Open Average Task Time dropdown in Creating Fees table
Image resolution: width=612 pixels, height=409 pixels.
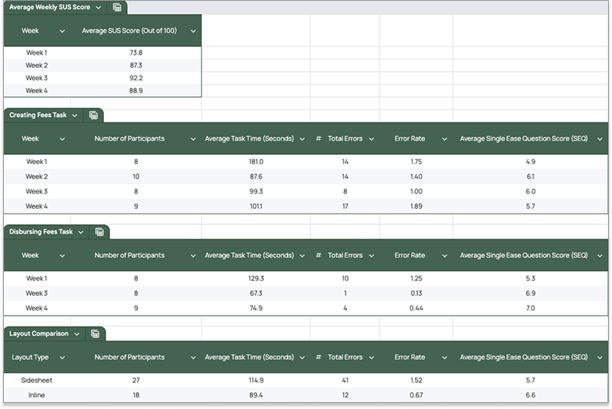click(302, 139)
